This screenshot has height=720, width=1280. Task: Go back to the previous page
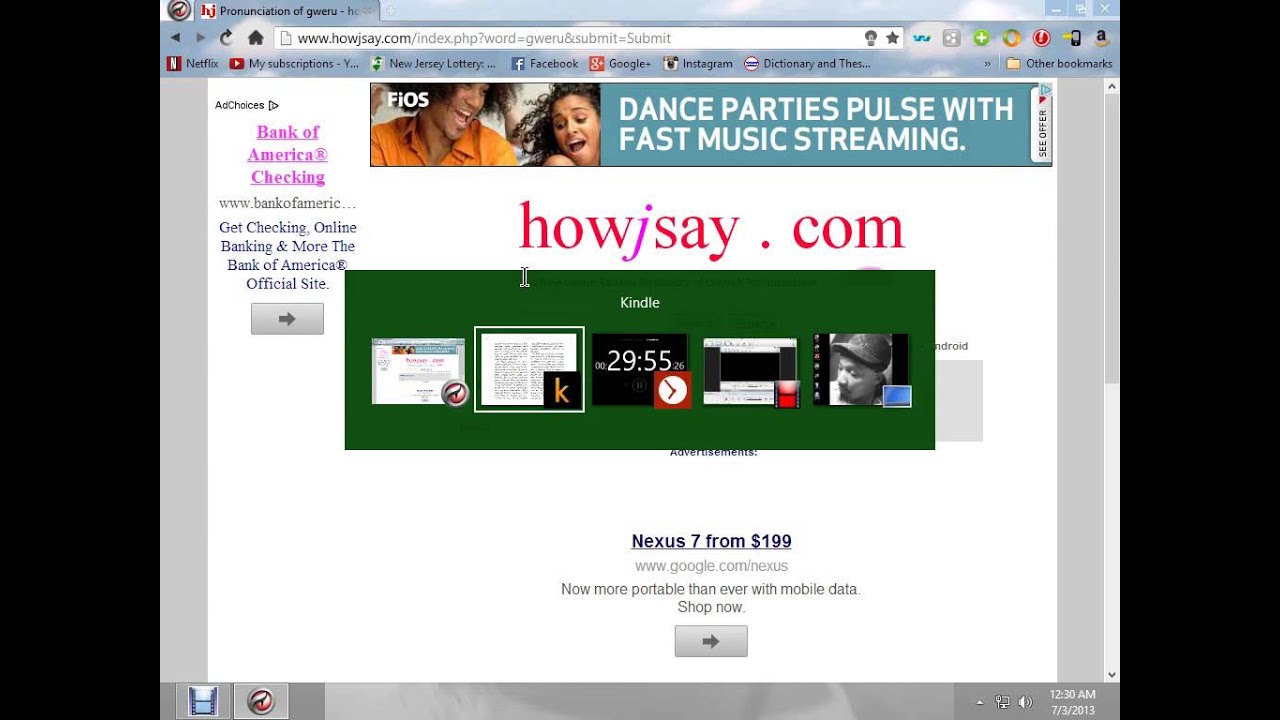pyautogui.click(x=176, y=38)
